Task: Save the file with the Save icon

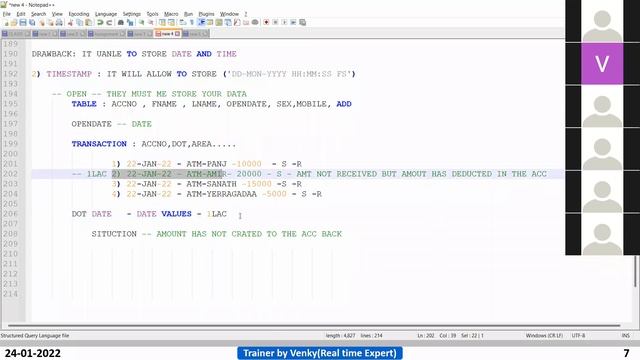Action: (x=23, y=22)
